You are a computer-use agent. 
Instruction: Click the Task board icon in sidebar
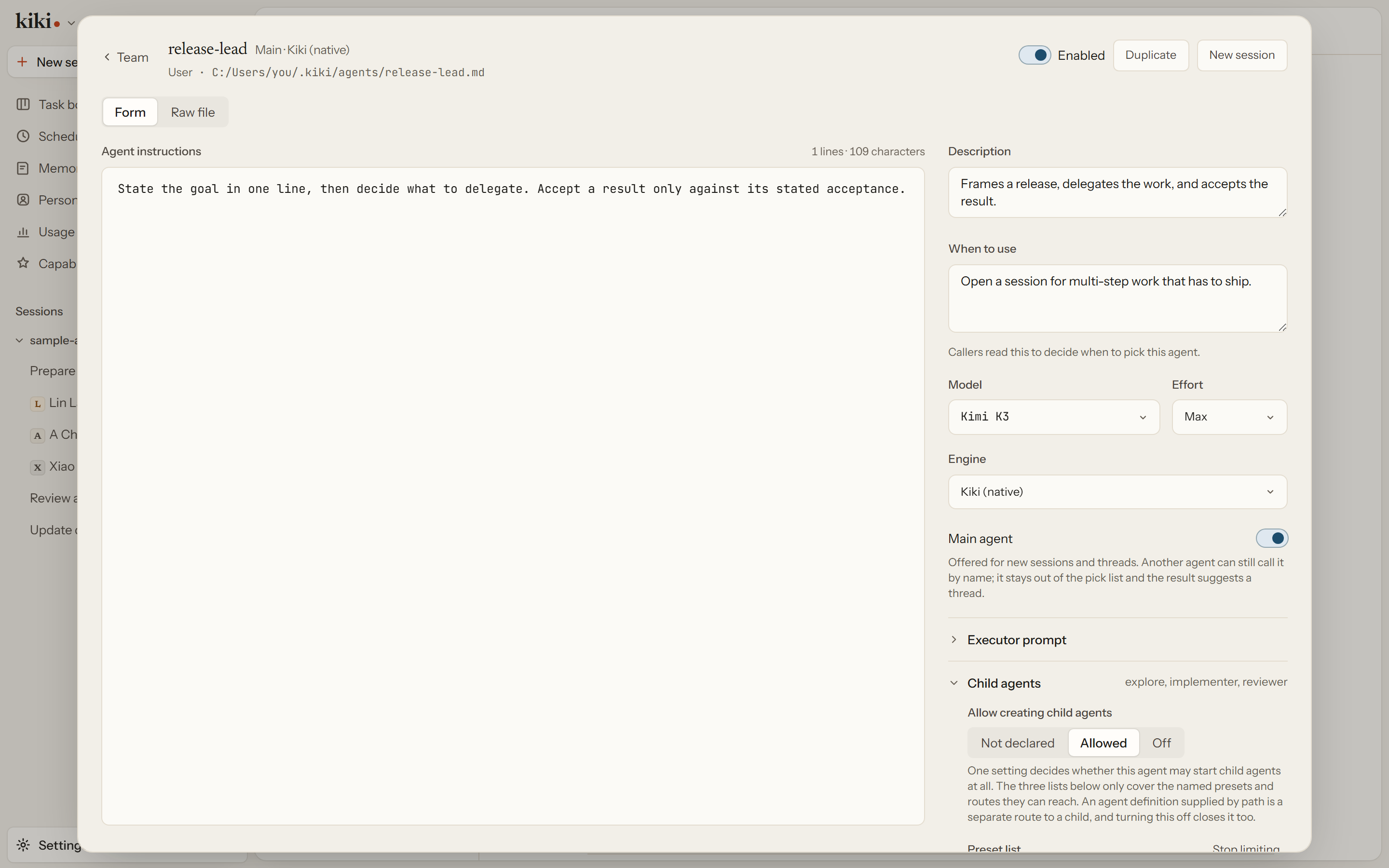click(x=23, y=105)
